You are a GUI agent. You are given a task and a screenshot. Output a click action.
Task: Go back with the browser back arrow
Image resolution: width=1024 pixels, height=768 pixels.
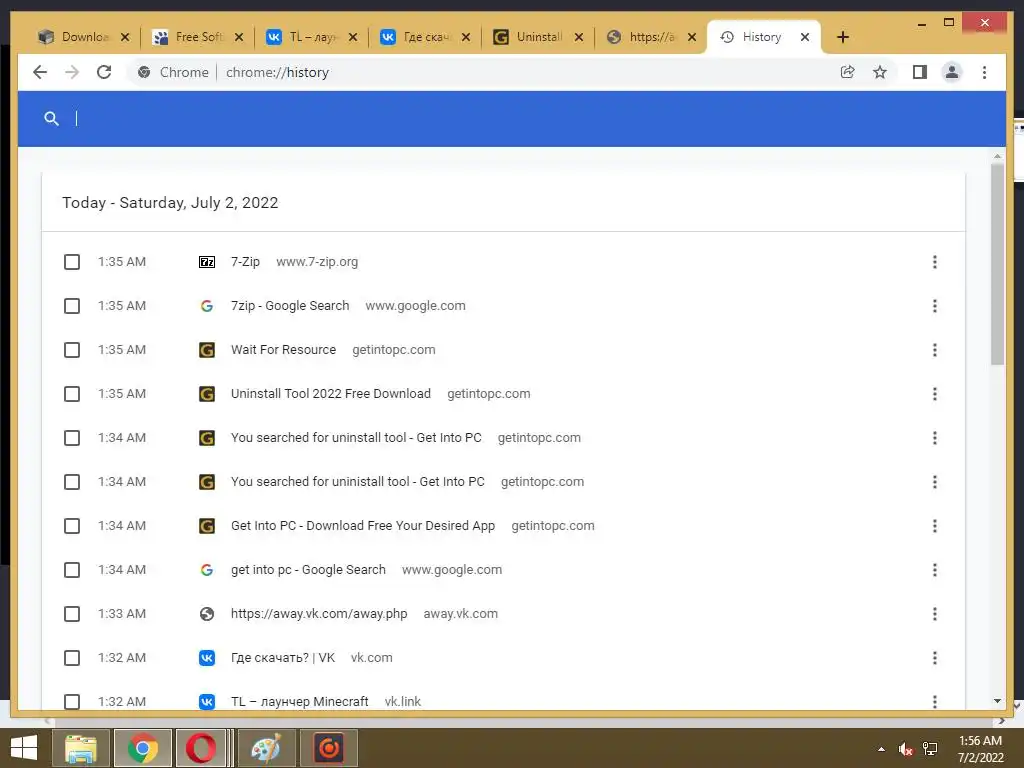(x=40, y=72)
